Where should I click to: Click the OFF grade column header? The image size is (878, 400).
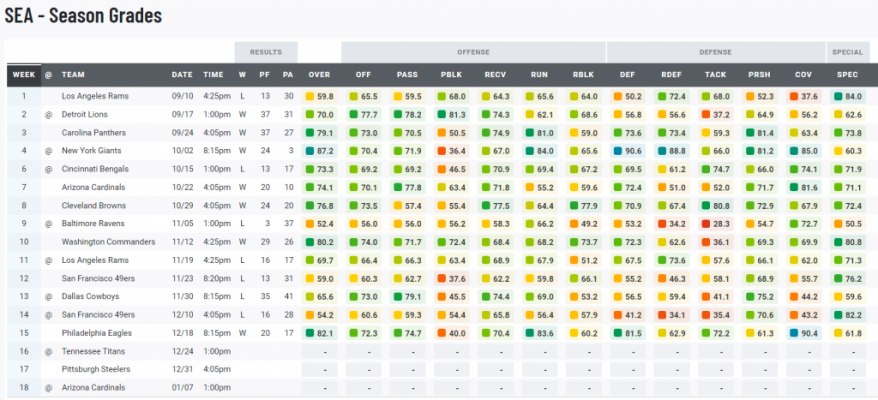363,75
